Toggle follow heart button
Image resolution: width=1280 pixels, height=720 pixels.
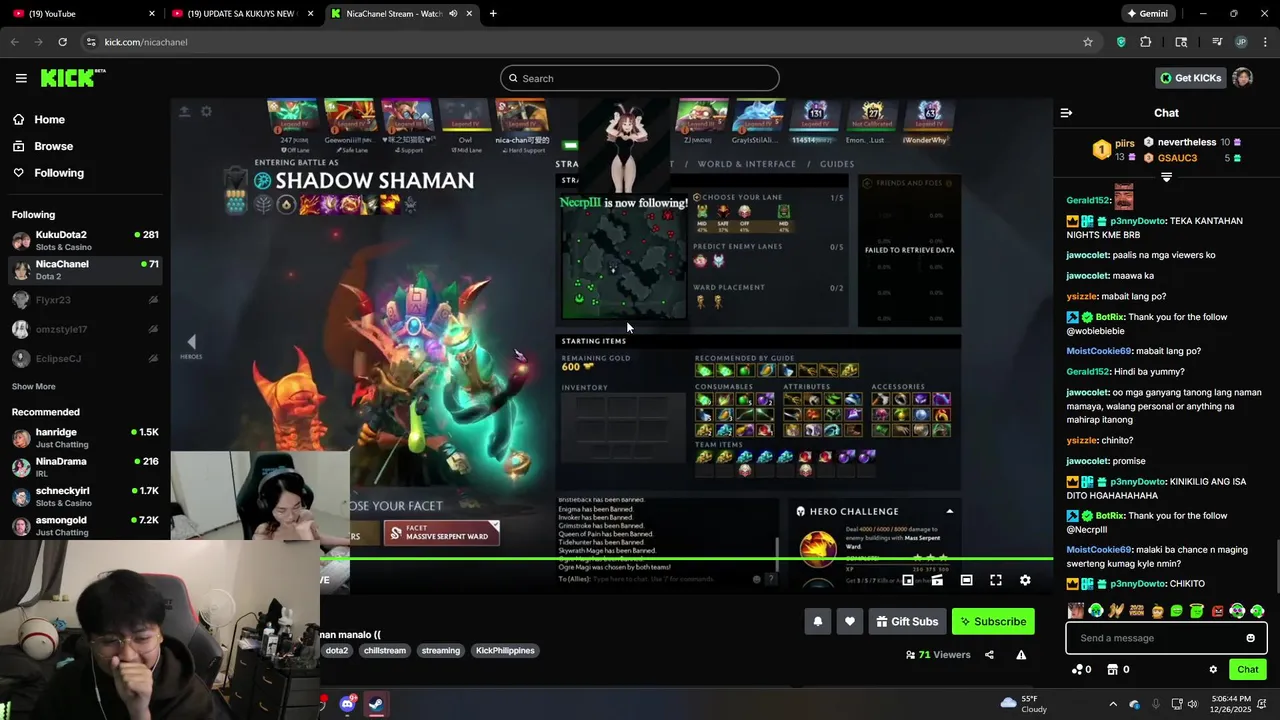pyautogui.click(x=849, y=621)
